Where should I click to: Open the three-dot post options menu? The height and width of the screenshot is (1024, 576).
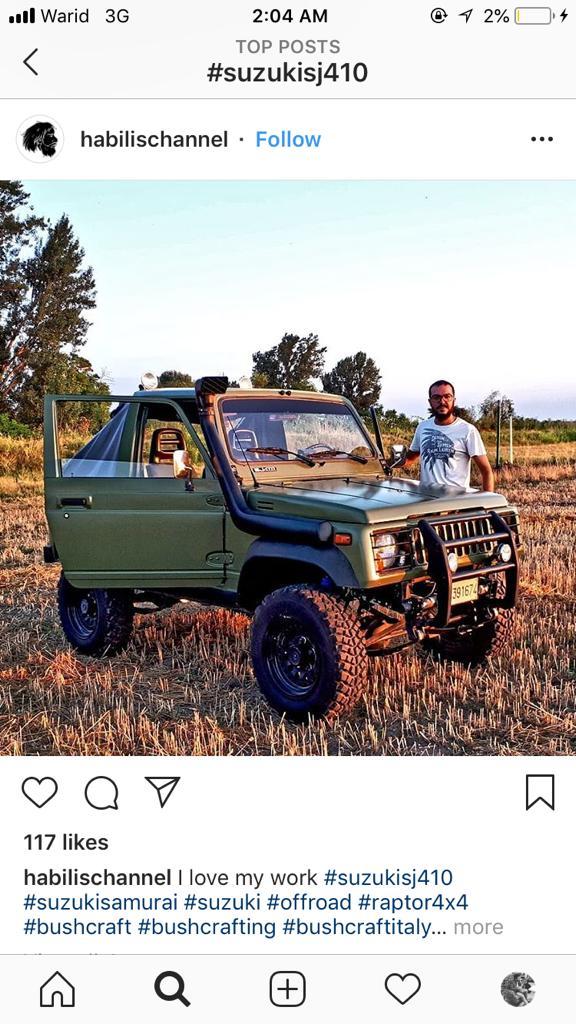[x=541, y=139]
